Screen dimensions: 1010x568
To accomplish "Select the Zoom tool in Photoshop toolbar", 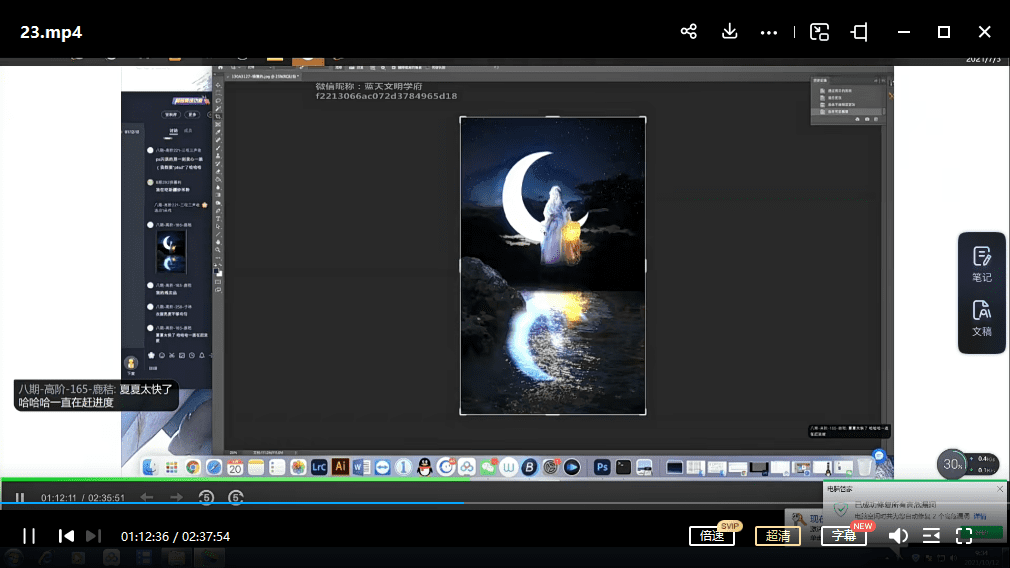I will (218, 250).
